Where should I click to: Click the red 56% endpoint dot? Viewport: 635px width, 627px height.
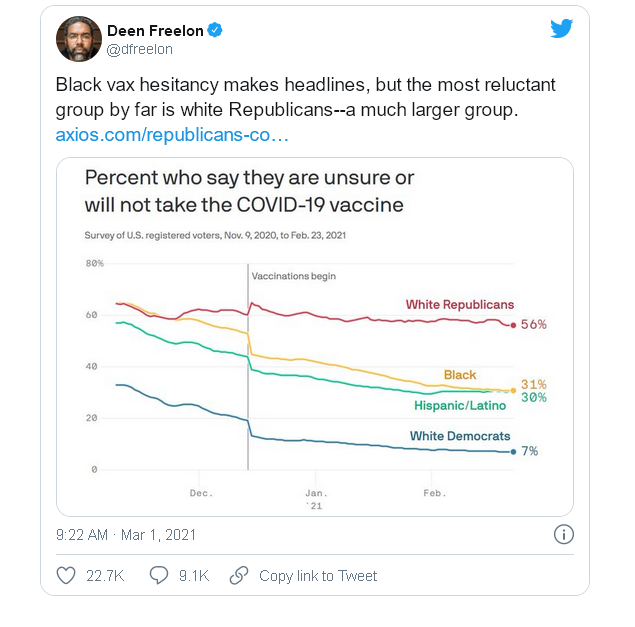click(514, 325)
